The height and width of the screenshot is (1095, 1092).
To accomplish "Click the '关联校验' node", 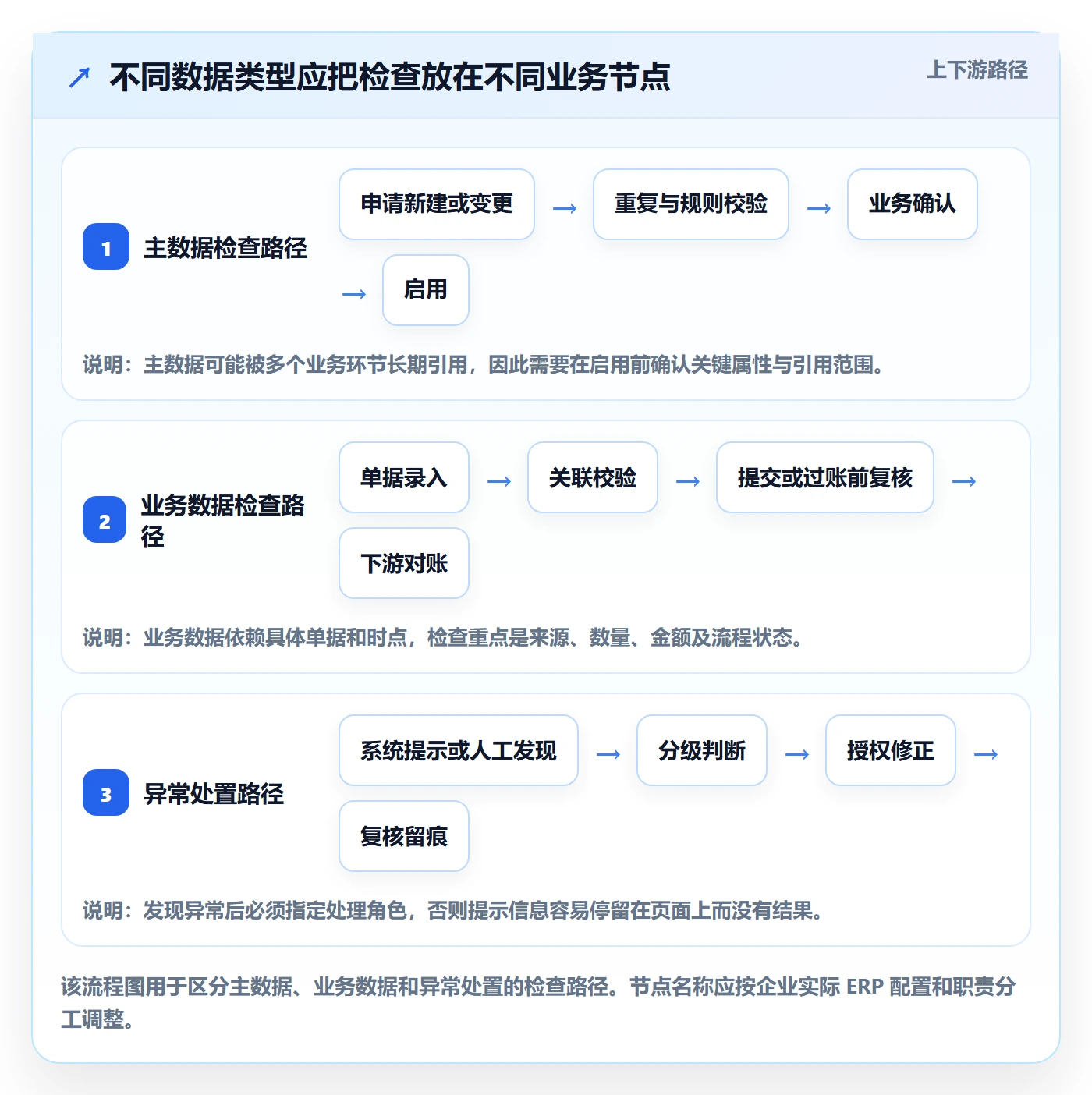I will point(593,477).
